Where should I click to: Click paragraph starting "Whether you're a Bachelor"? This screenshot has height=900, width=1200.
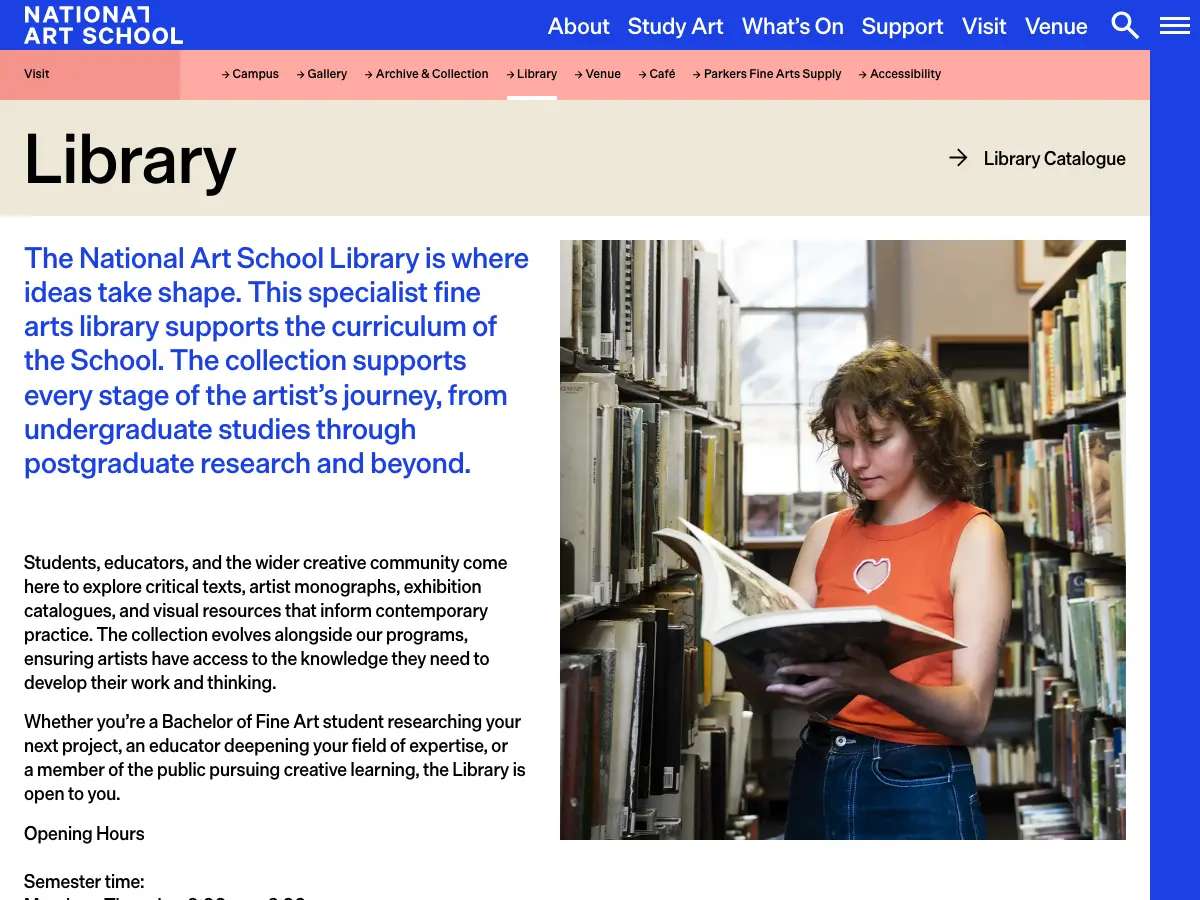point(275,758)
